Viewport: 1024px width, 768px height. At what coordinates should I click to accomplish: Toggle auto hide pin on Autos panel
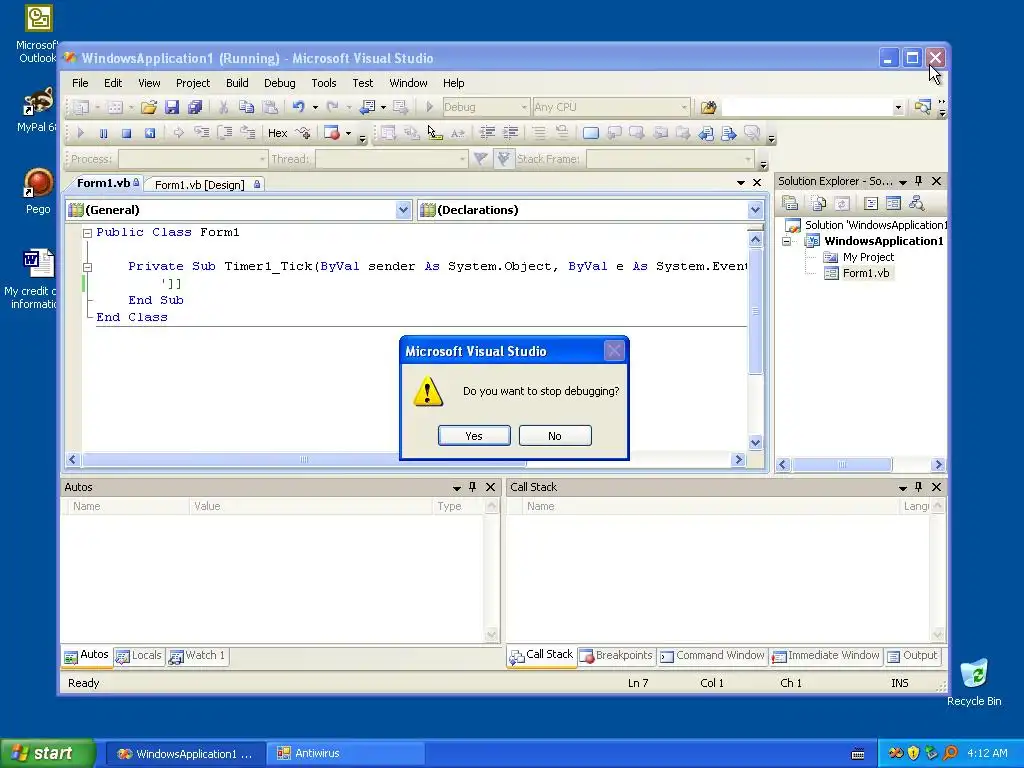click(x=473, y=487)
